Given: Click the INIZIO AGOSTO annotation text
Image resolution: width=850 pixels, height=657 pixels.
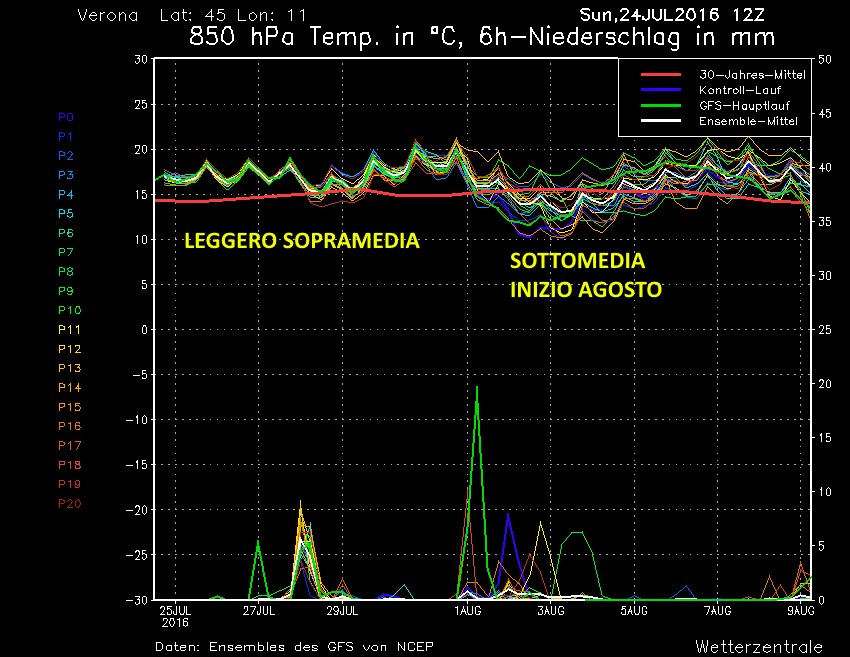Looking at the screenshot, I should (x=586, y=289).
